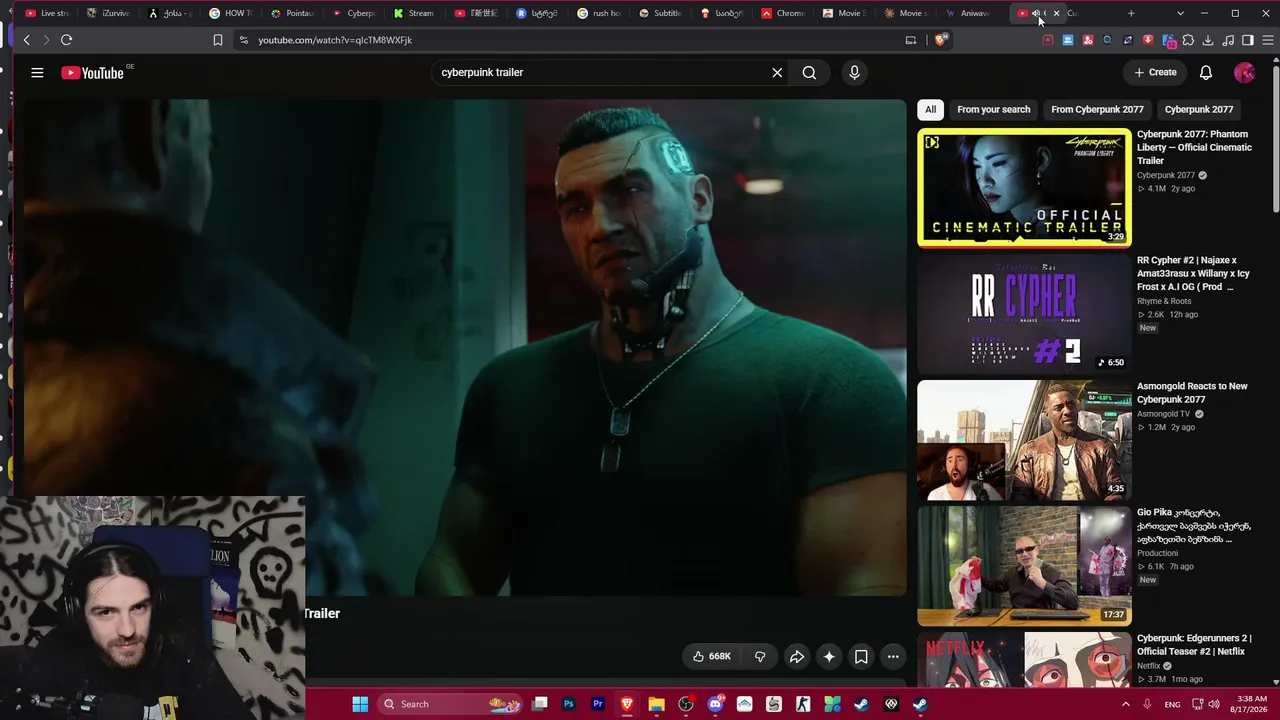This screenshot has height=720, width=1280.
Task: Open browser main menu
Action: 1268,40
